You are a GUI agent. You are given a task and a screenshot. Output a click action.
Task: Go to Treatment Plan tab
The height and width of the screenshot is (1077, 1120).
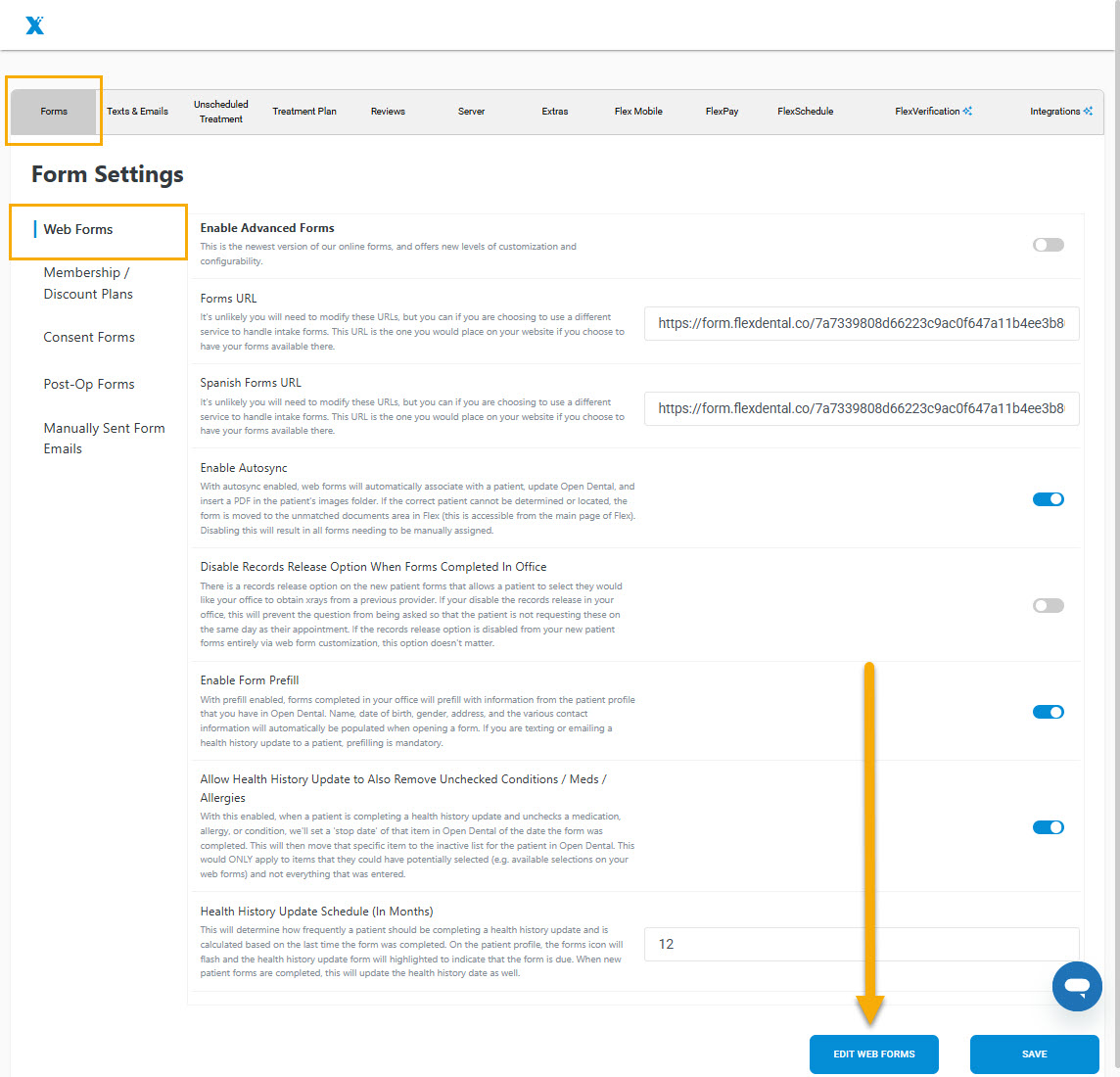(304, 112)
